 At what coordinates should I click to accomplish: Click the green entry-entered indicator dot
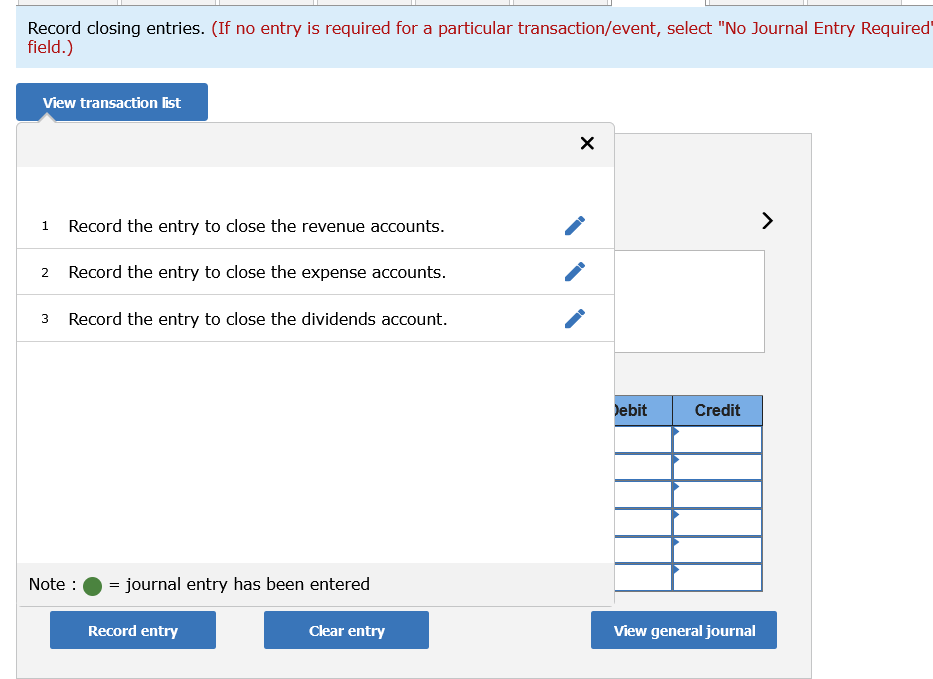(x=91, y=586)
